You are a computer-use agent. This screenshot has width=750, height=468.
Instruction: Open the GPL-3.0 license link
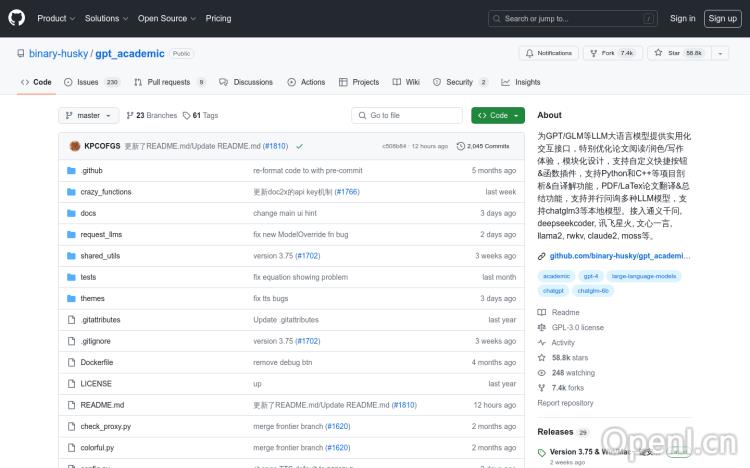pyautogui.click(x=577, y=327)
